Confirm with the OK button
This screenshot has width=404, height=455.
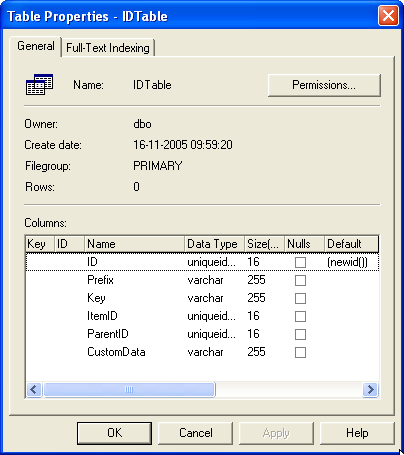tap(114, 433)
